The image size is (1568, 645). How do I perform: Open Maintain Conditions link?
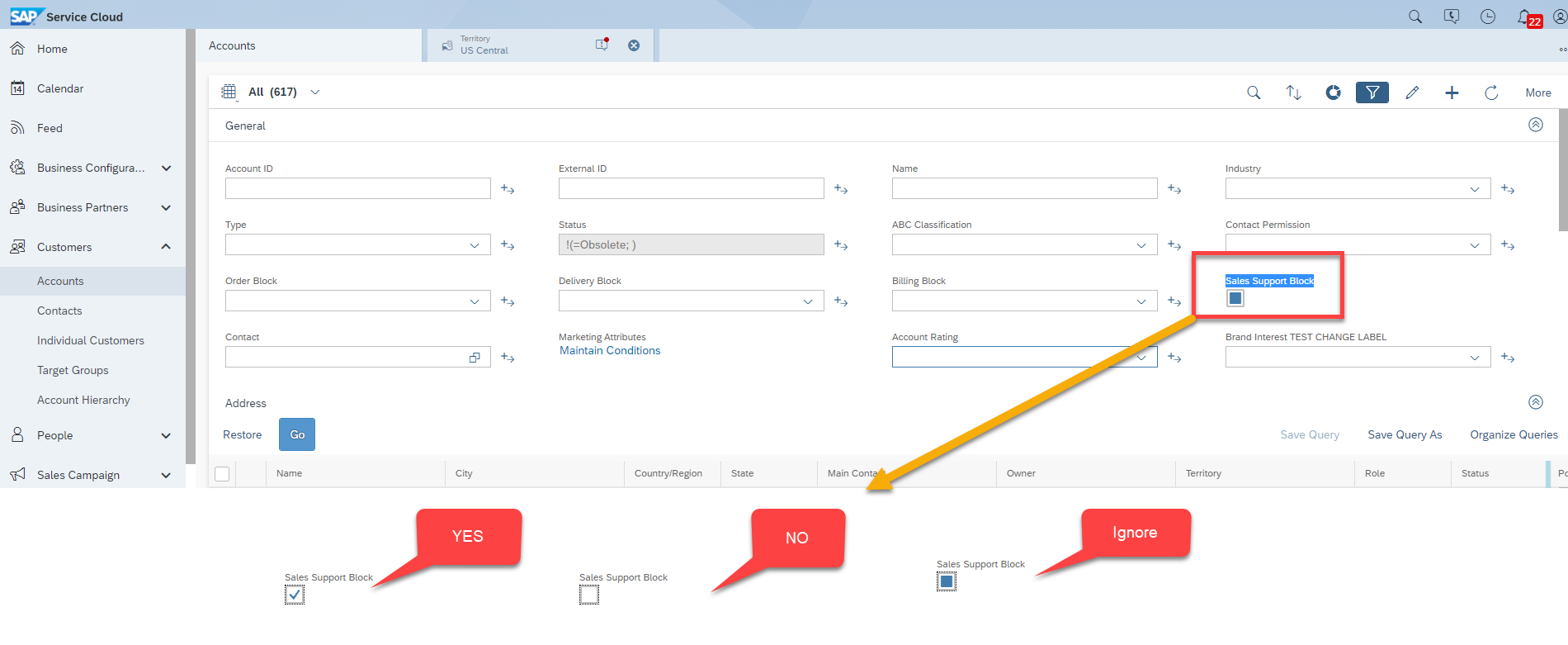[x=610, y=350]
